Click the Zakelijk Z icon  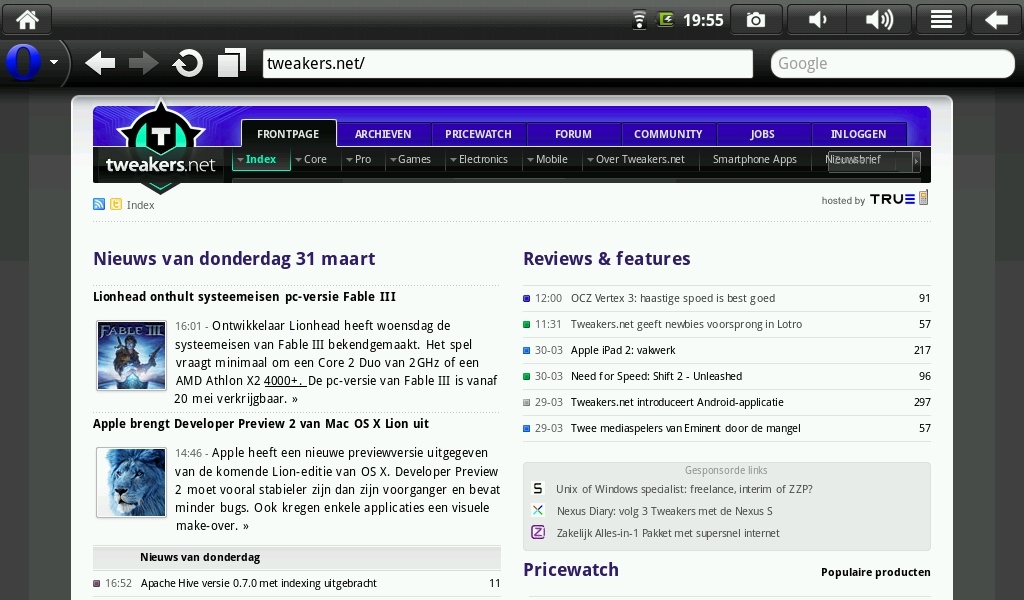[537, 532]
